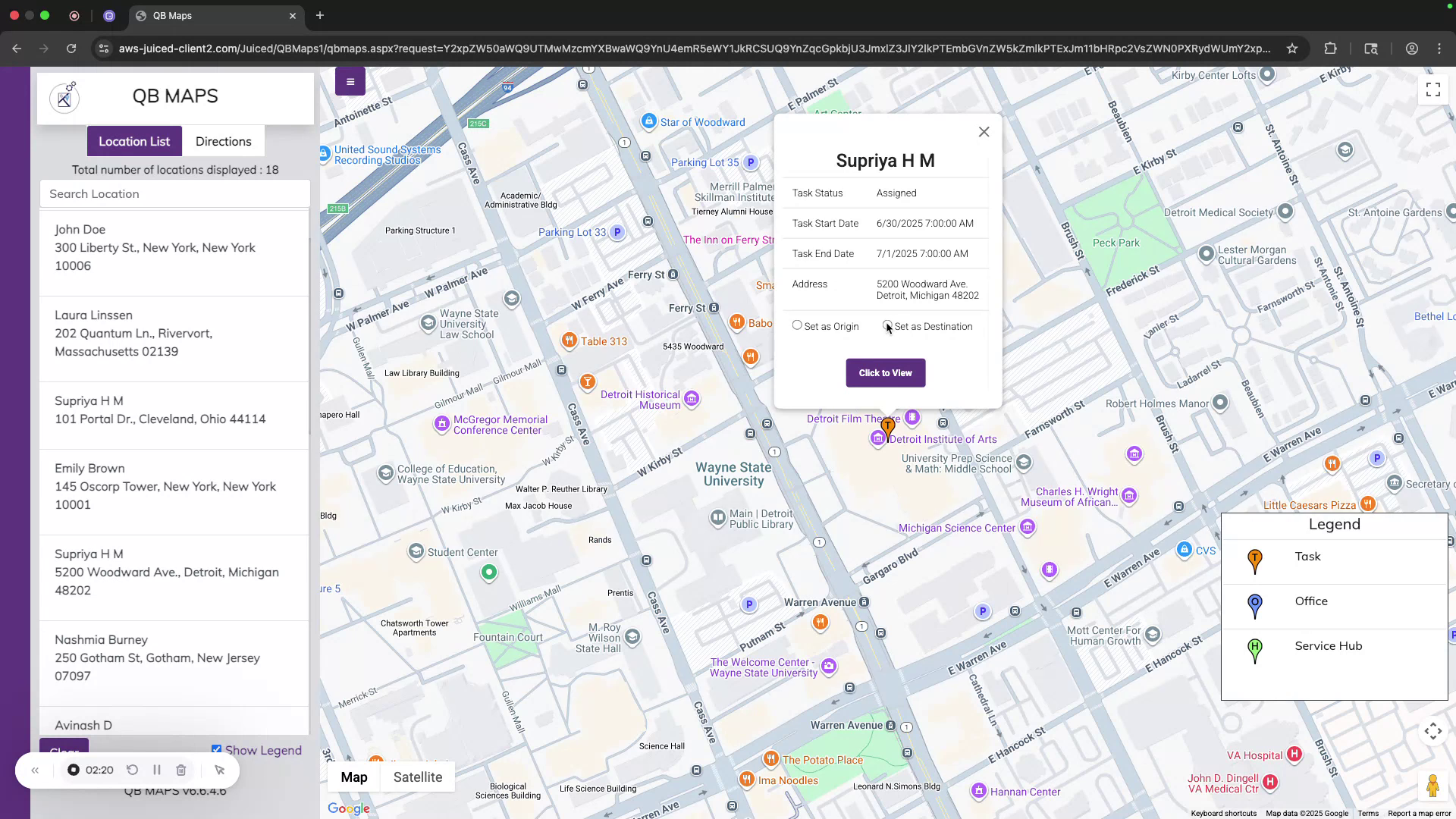Switch to Satellite map view
The image size is (1456, 819).
point(418,777)
